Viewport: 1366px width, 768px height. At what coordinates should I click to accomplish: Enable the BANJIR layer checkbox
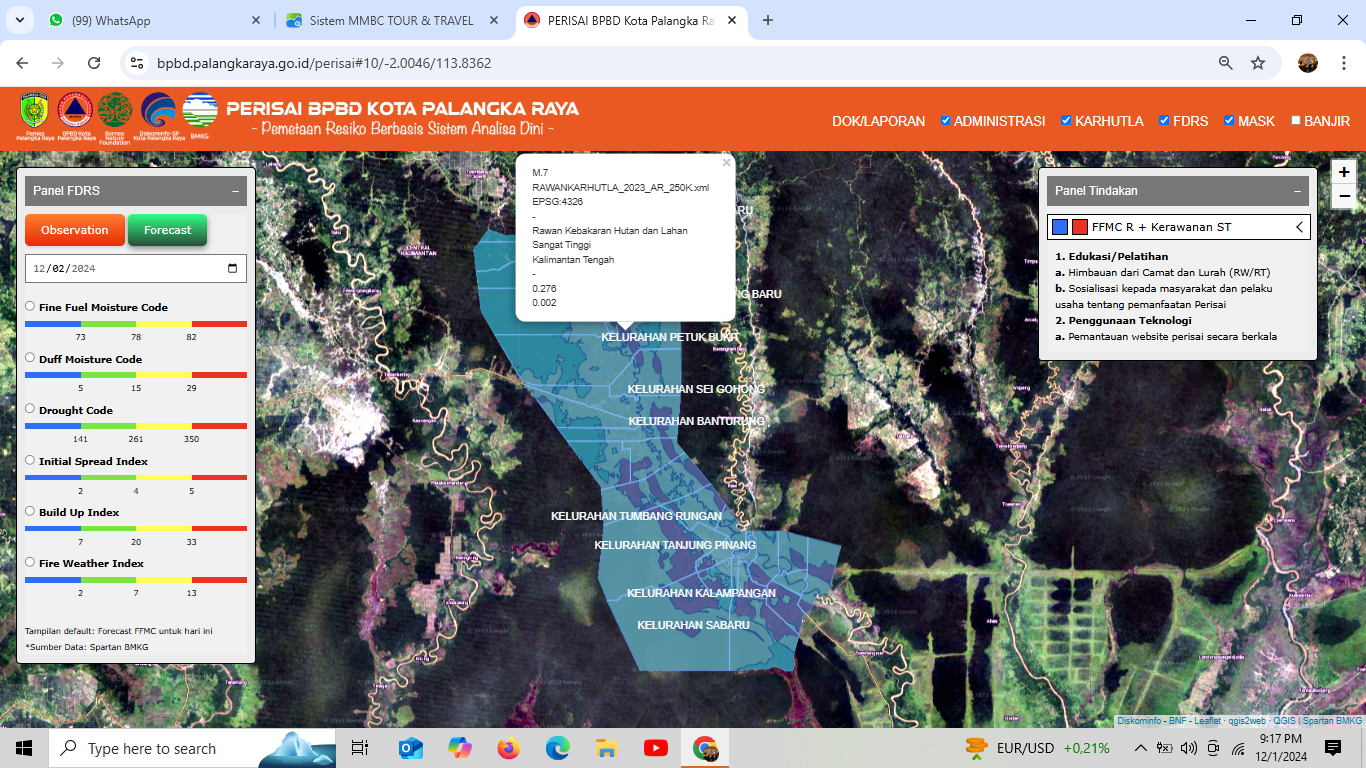pos(1296,120)
